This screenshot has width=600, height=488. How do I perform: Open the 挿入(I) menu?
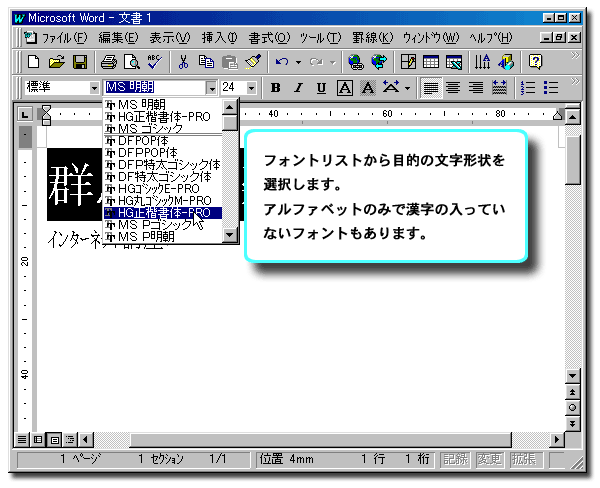point(219,38)
